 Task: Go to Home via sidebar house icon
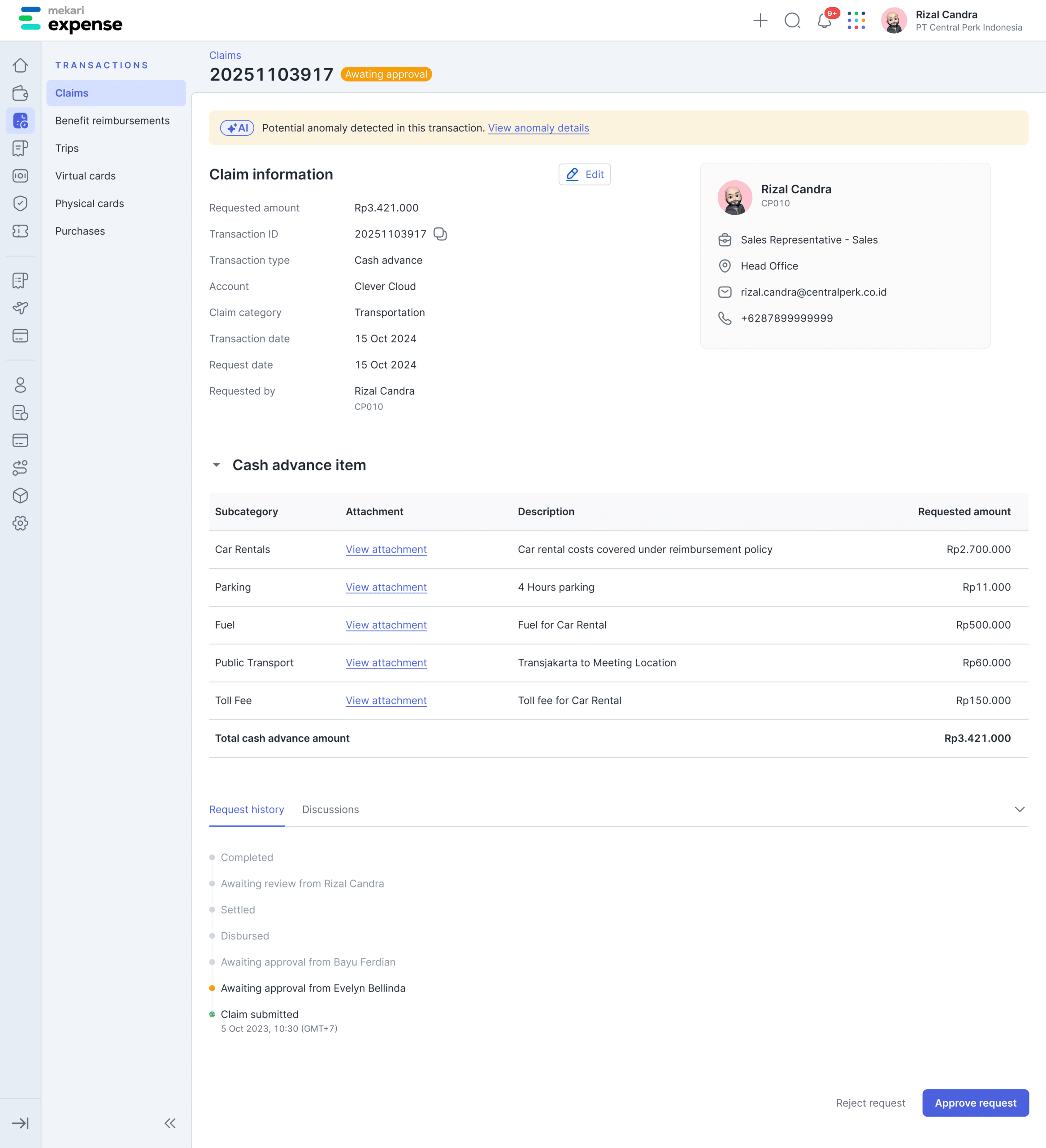[21, 65]
